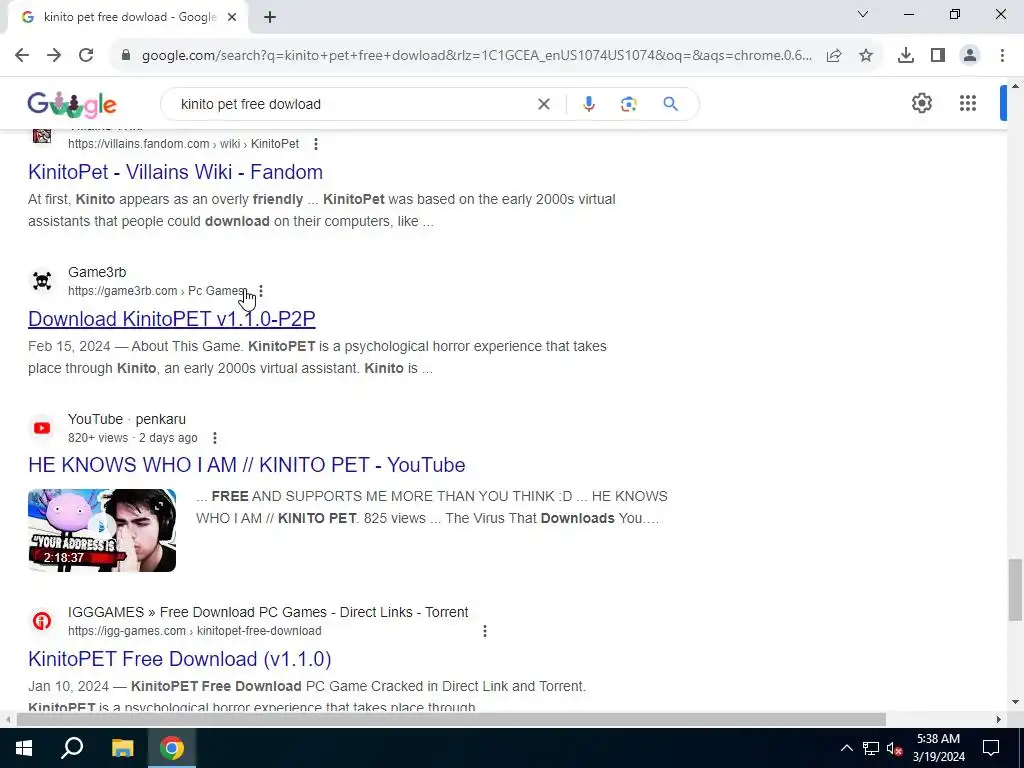The width and height of the screenshot is (1024, 768).
Task: Share this page from the address bar
Action: coord(833,56)
